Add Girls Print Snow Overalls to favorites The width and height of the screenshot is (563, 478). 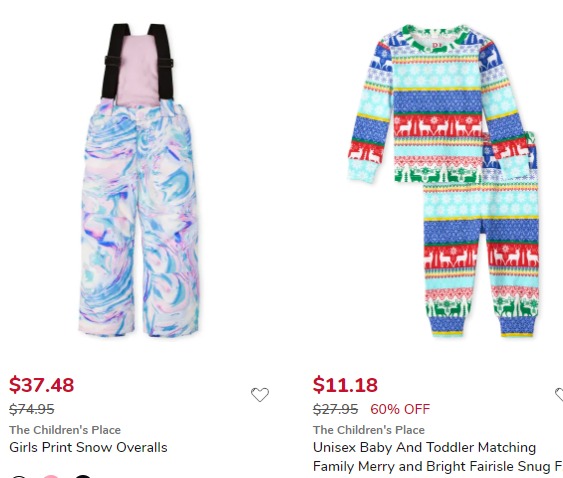tap(260, 395)
